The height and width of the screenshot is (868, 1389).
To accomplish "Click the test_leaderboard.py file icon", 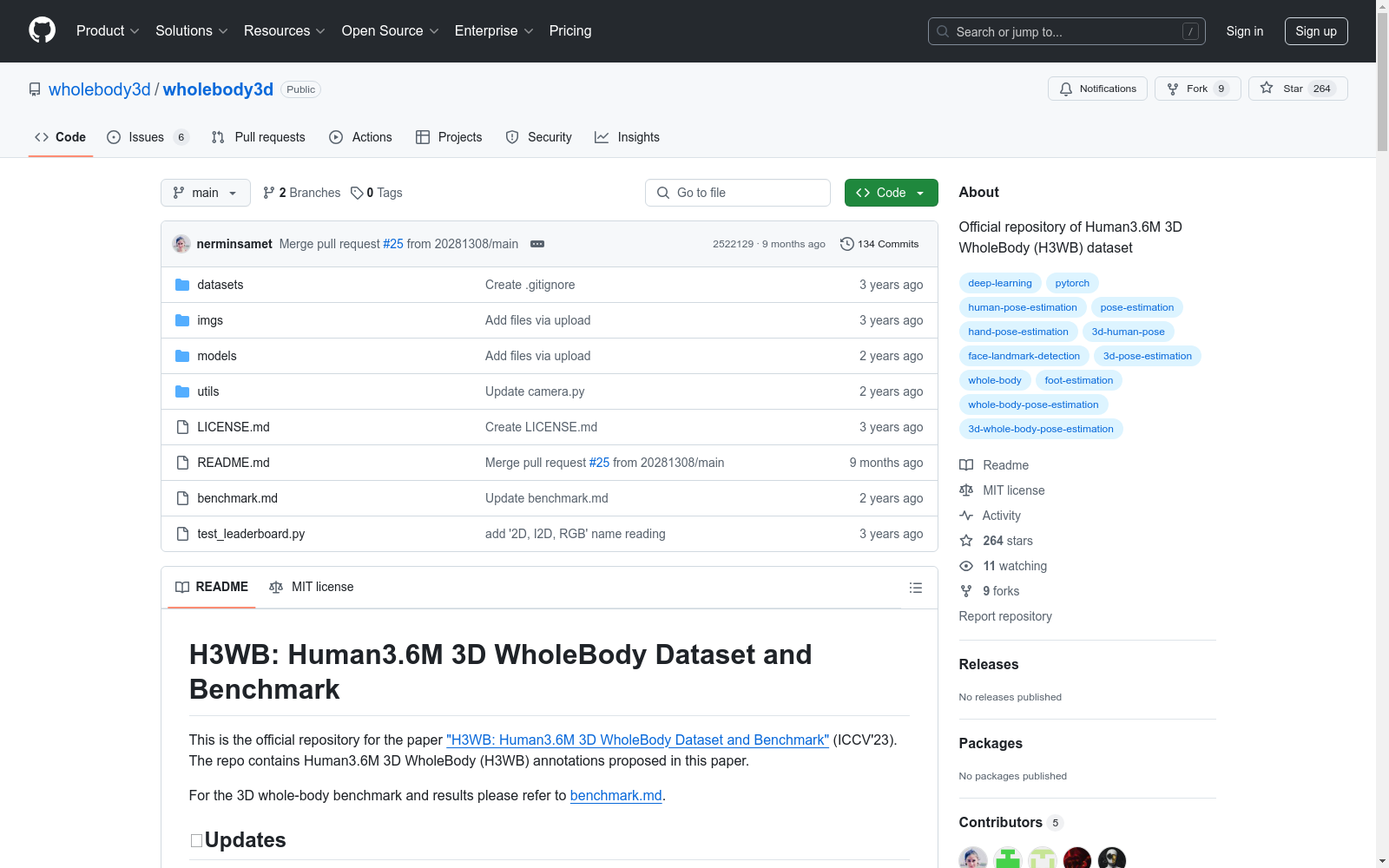I will [182, 534].
